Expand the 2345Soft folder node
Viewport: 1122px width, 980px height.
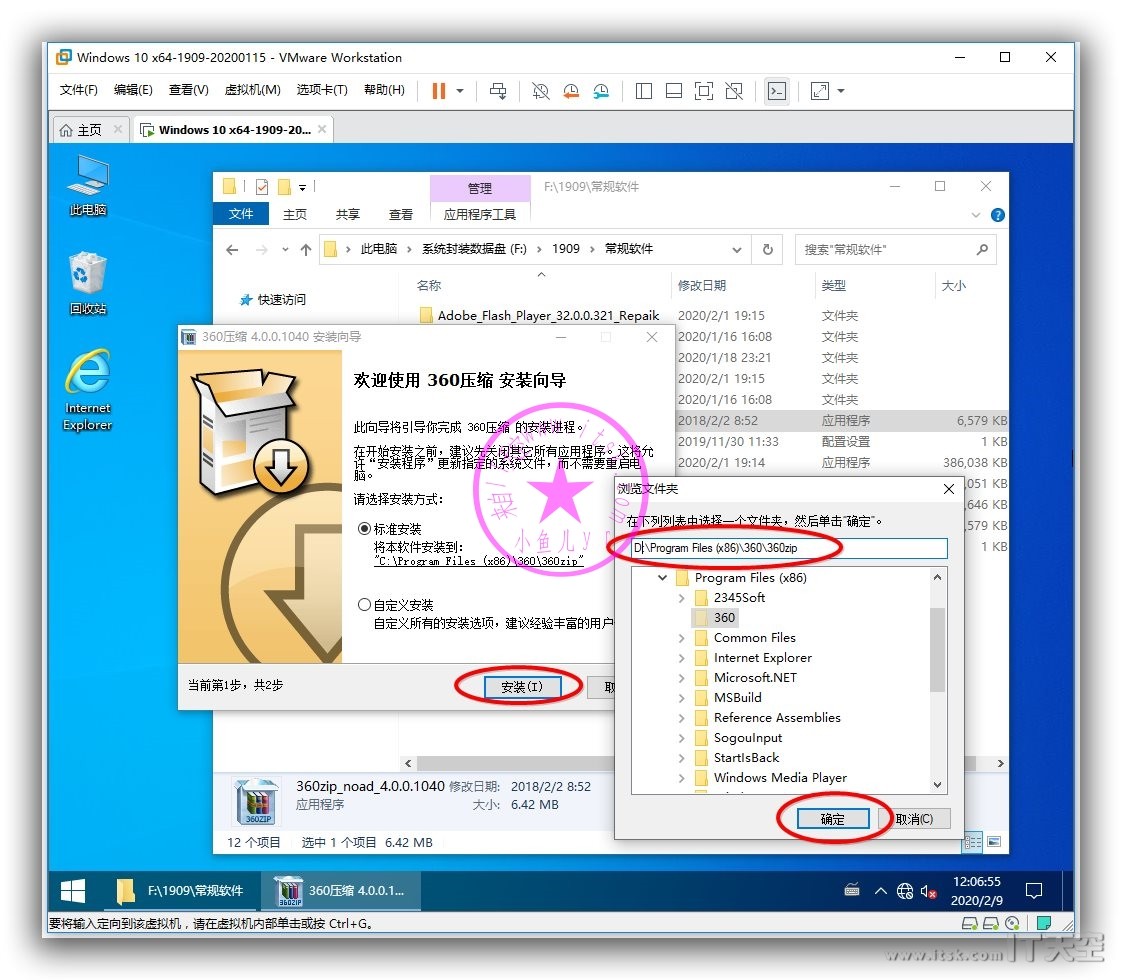[681, 597]
